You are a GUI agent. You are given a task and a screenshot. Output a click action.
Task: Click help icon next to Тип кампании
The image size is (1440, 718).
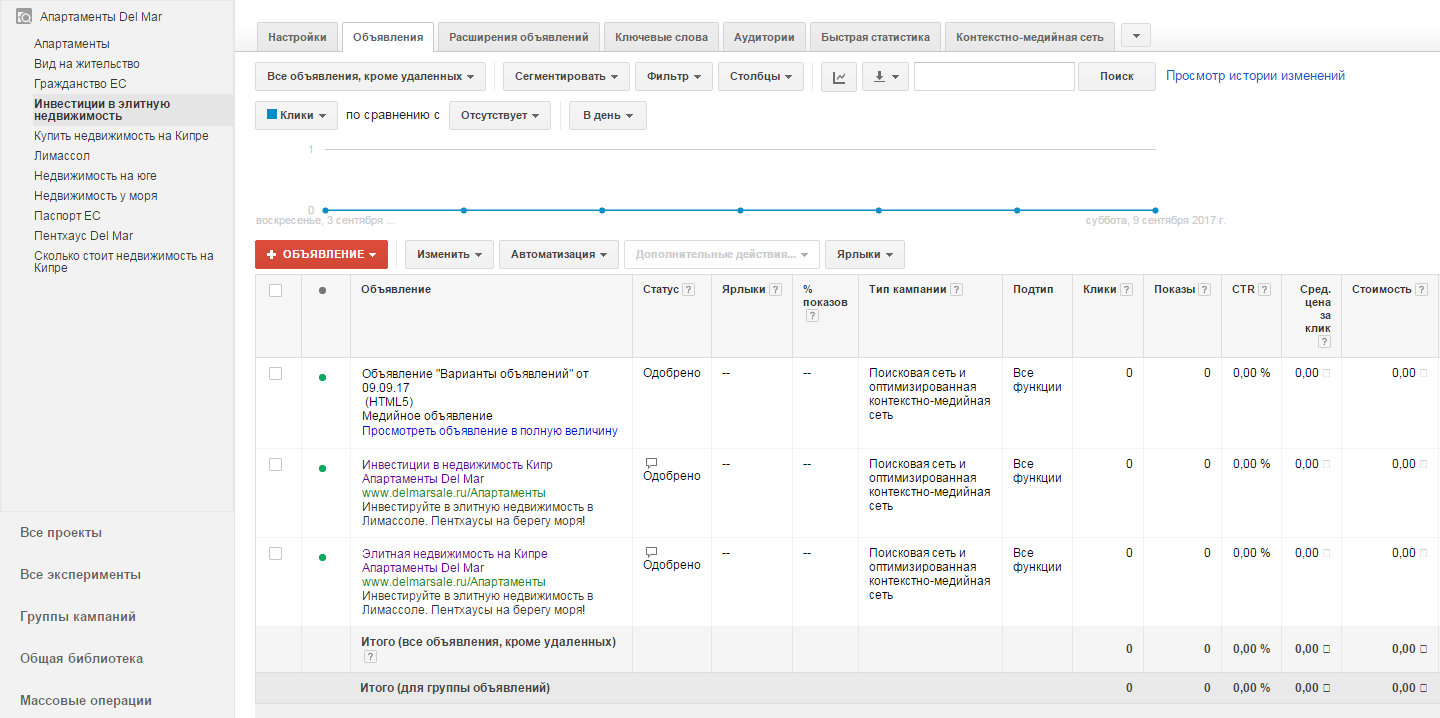(957, 289)
